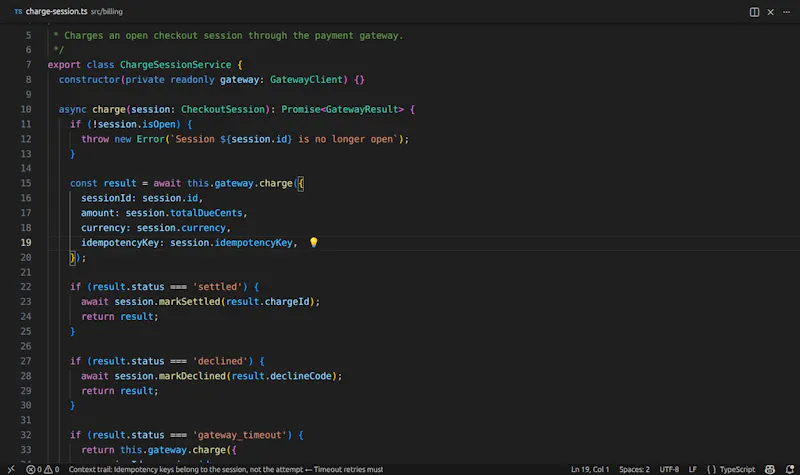Click the Error constructor on line 12
Viewport: 800px width, 475px height.
pos(151,139)
